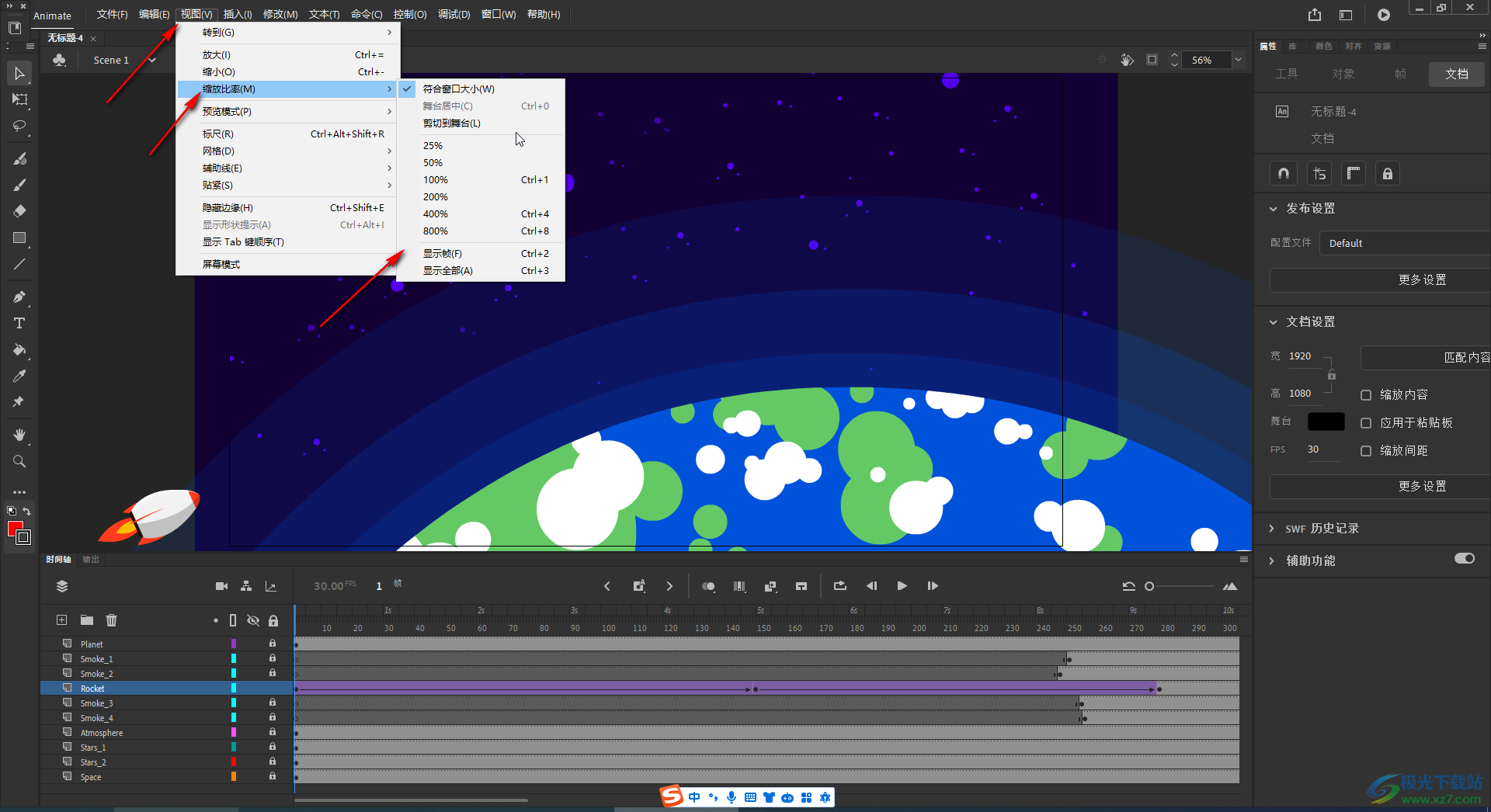This screenshot has width=1491, height=812.
Task: Click the share/publish icon at top
Action: tap(1314, 15)
